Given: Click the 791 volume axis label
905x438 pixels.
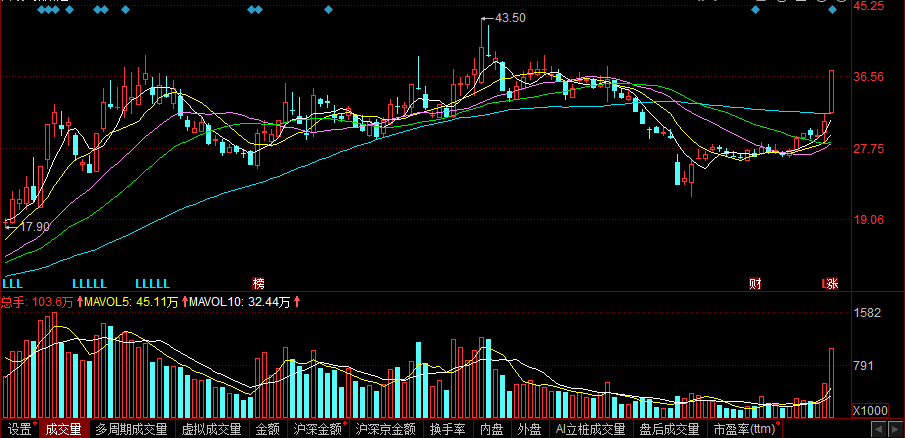Looking at the screenshot, I should [863, 366].
